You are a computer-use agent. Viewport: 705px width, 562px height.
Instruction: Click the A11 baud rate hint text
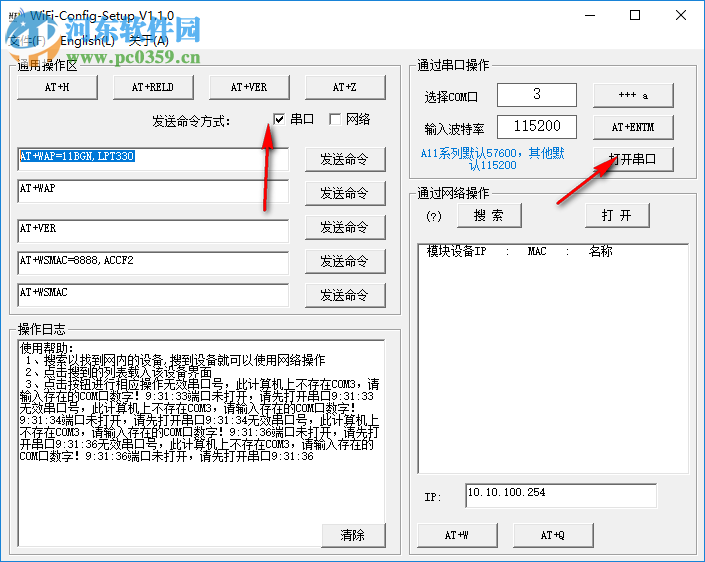tap(492, 159)
